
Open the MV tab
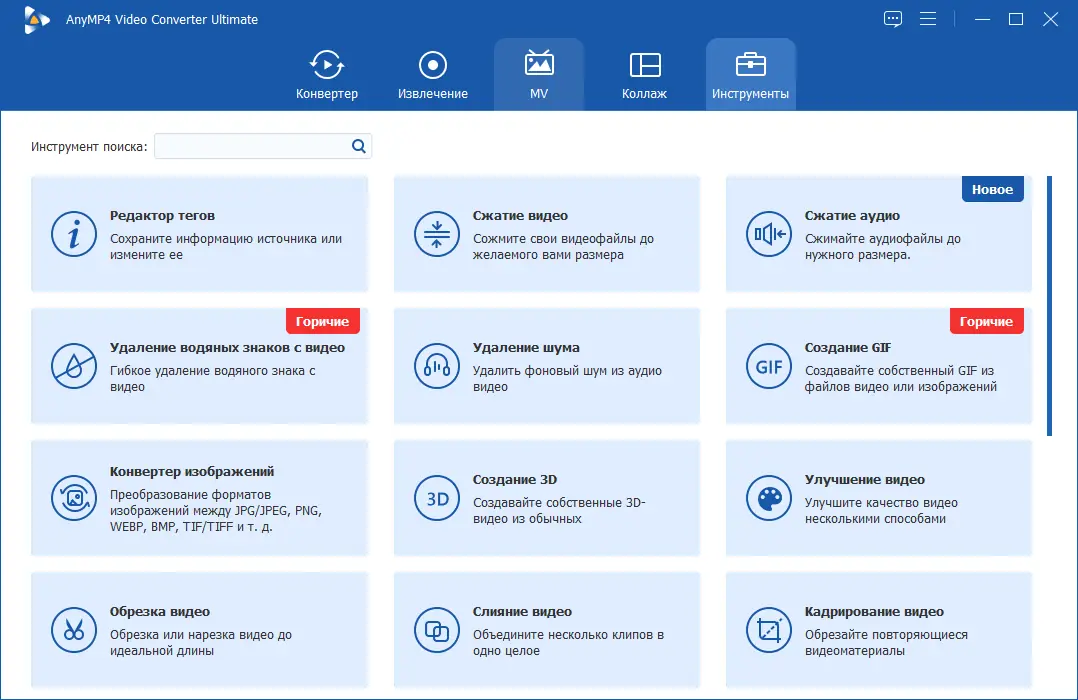tap(539, 74)
